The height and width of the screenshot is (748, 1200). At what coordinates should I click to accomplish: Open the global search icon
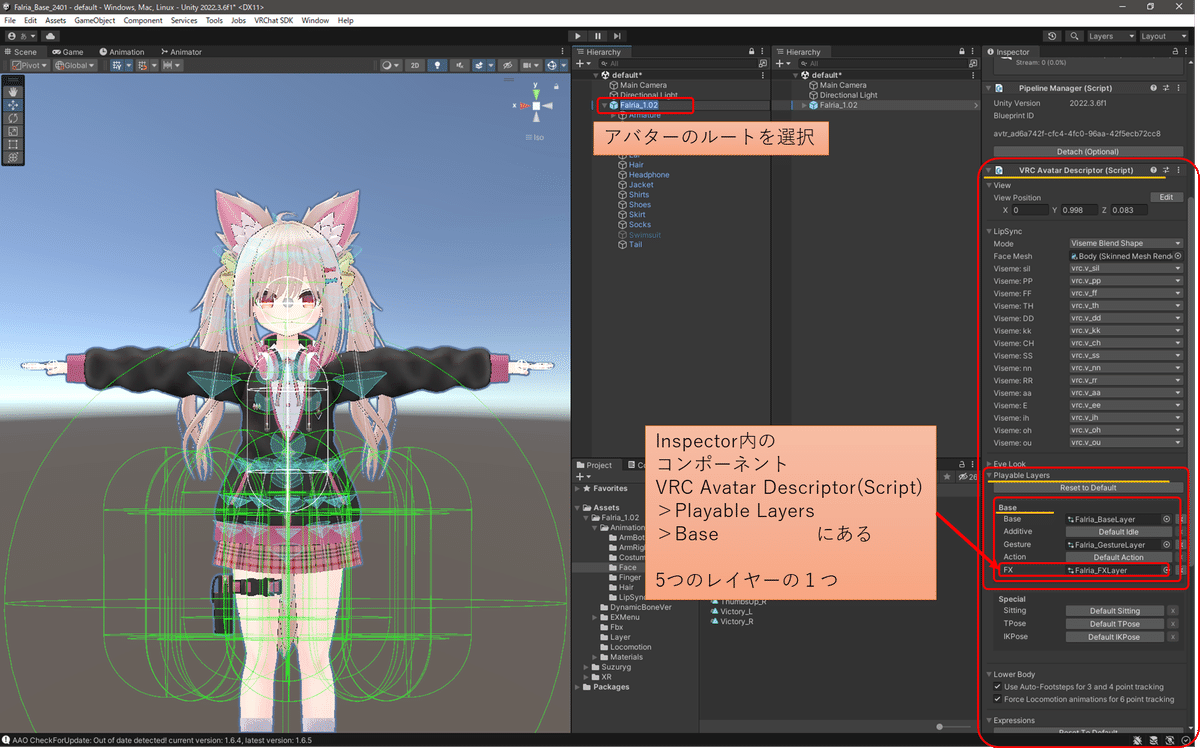pyautogui.click(x=1074, y=36)
